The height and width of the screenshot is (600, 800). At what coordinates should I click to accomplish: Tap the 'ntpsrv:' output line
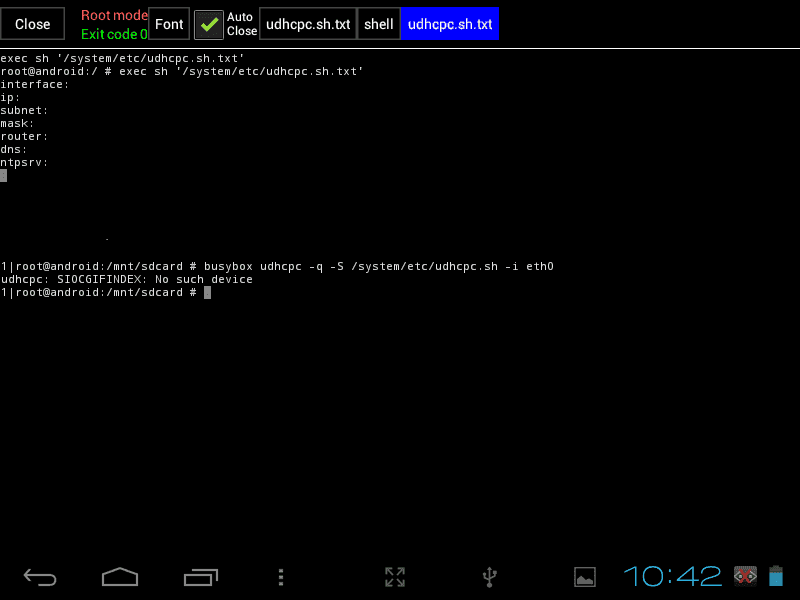coord(24,162)
